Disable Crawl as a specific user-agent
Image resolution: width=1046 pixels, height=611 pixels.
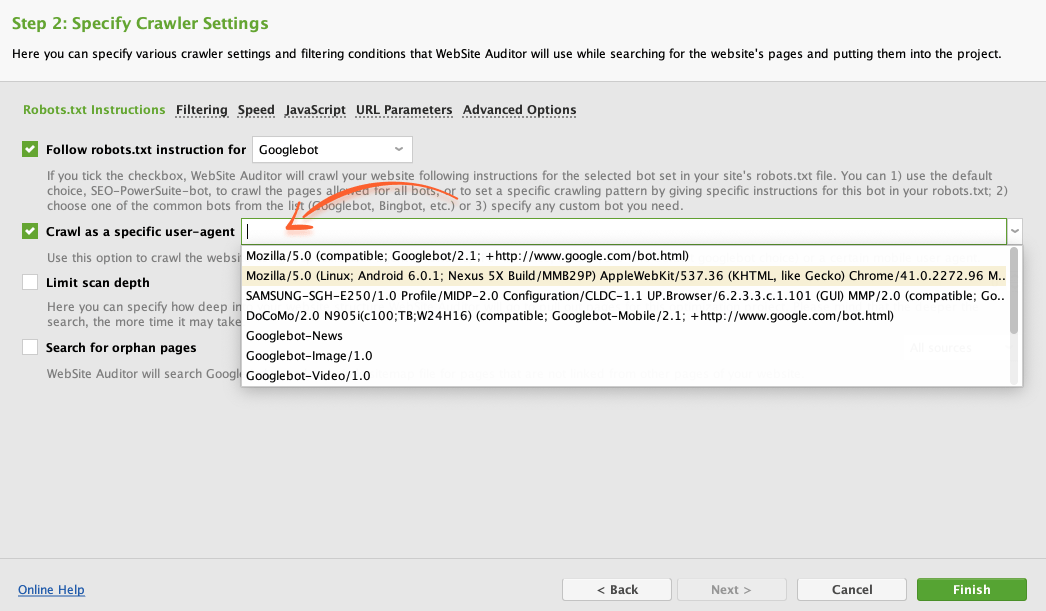coord(30,232)
